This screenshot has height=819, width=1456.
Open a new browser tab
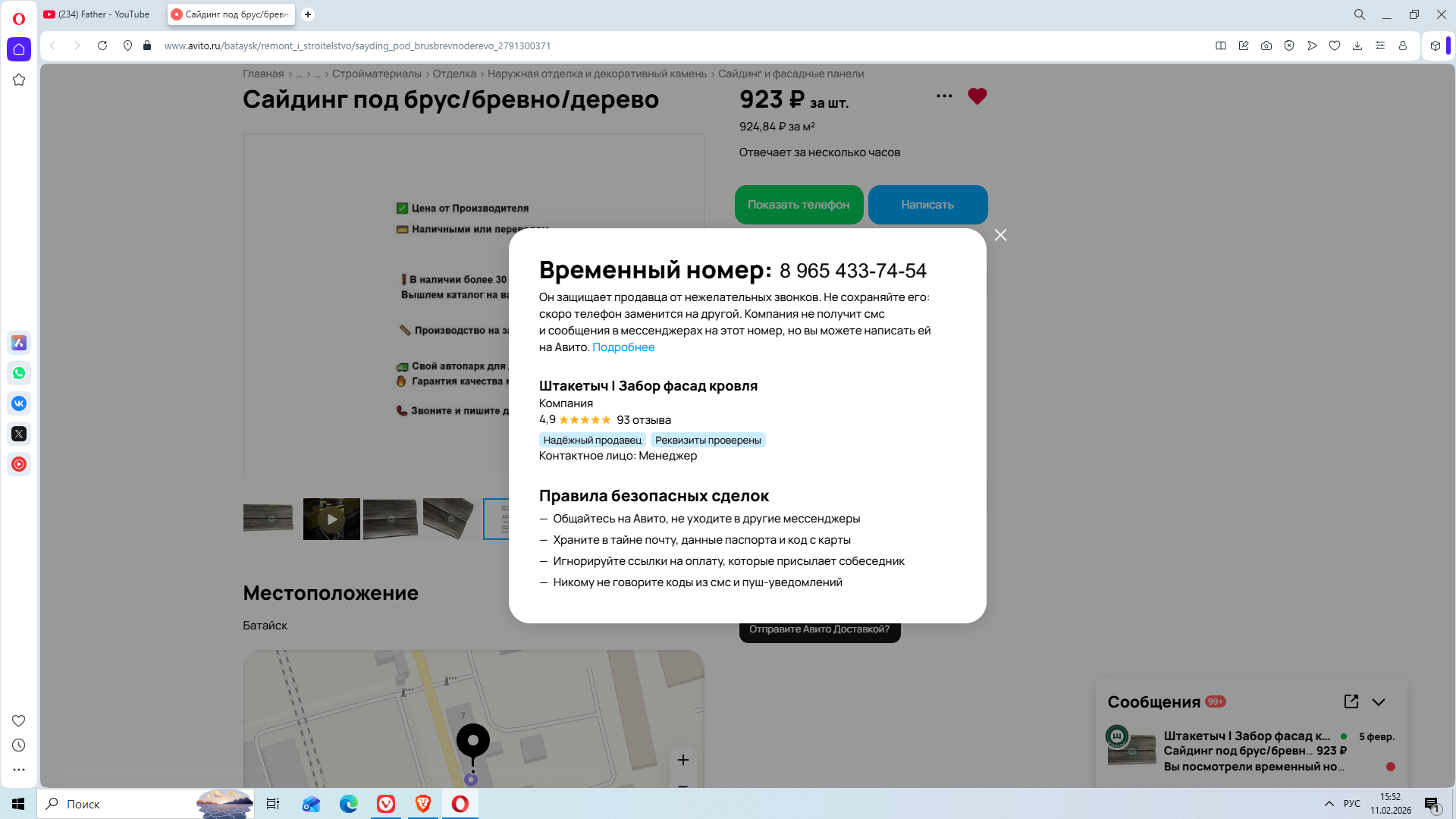coord(308,14)
